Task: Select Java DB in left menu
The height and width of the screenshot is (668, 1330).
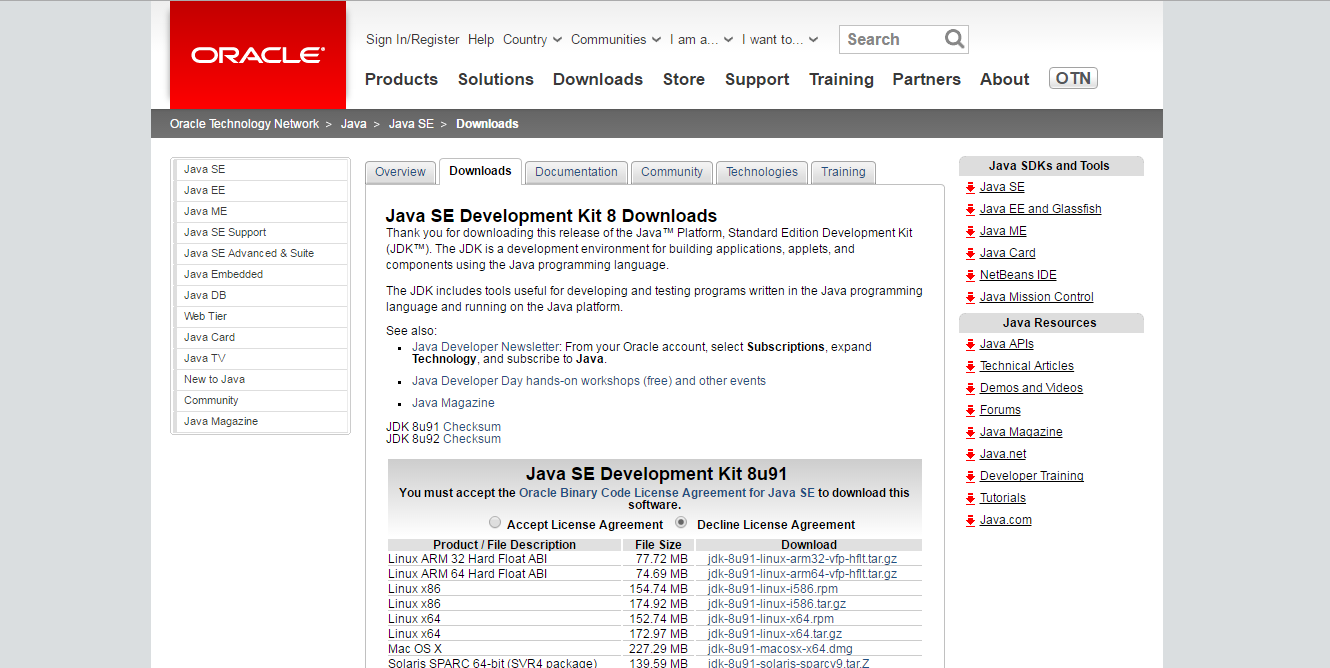Action: [205, 295]
